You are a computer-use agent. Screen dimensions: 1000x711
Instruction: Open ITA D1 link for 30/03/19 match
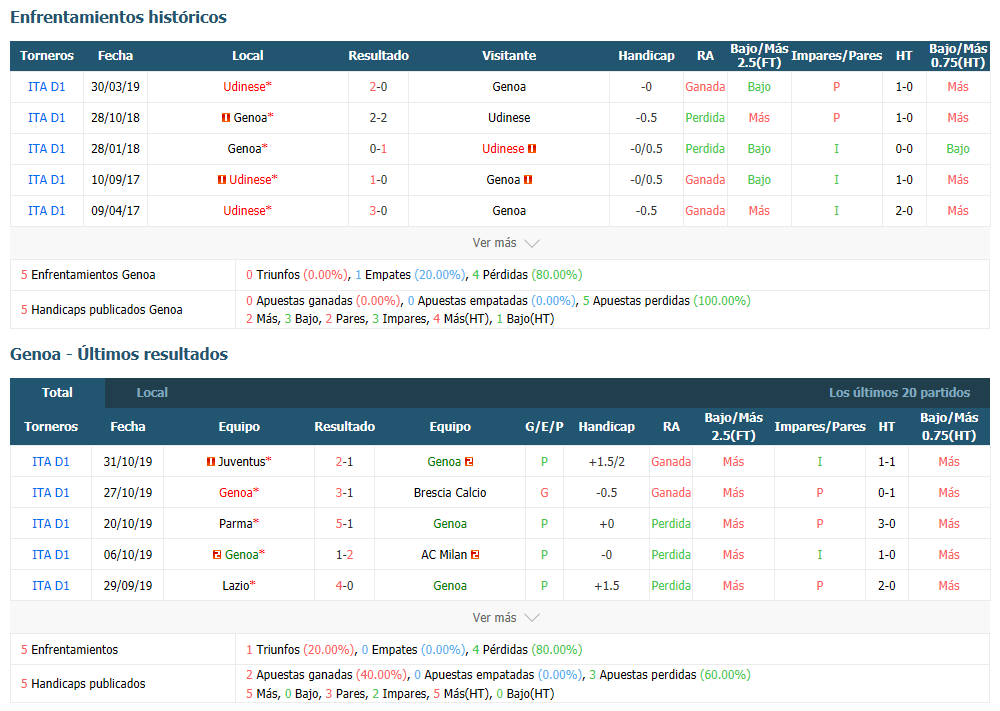pyautogui.click(x=47, y=87)
